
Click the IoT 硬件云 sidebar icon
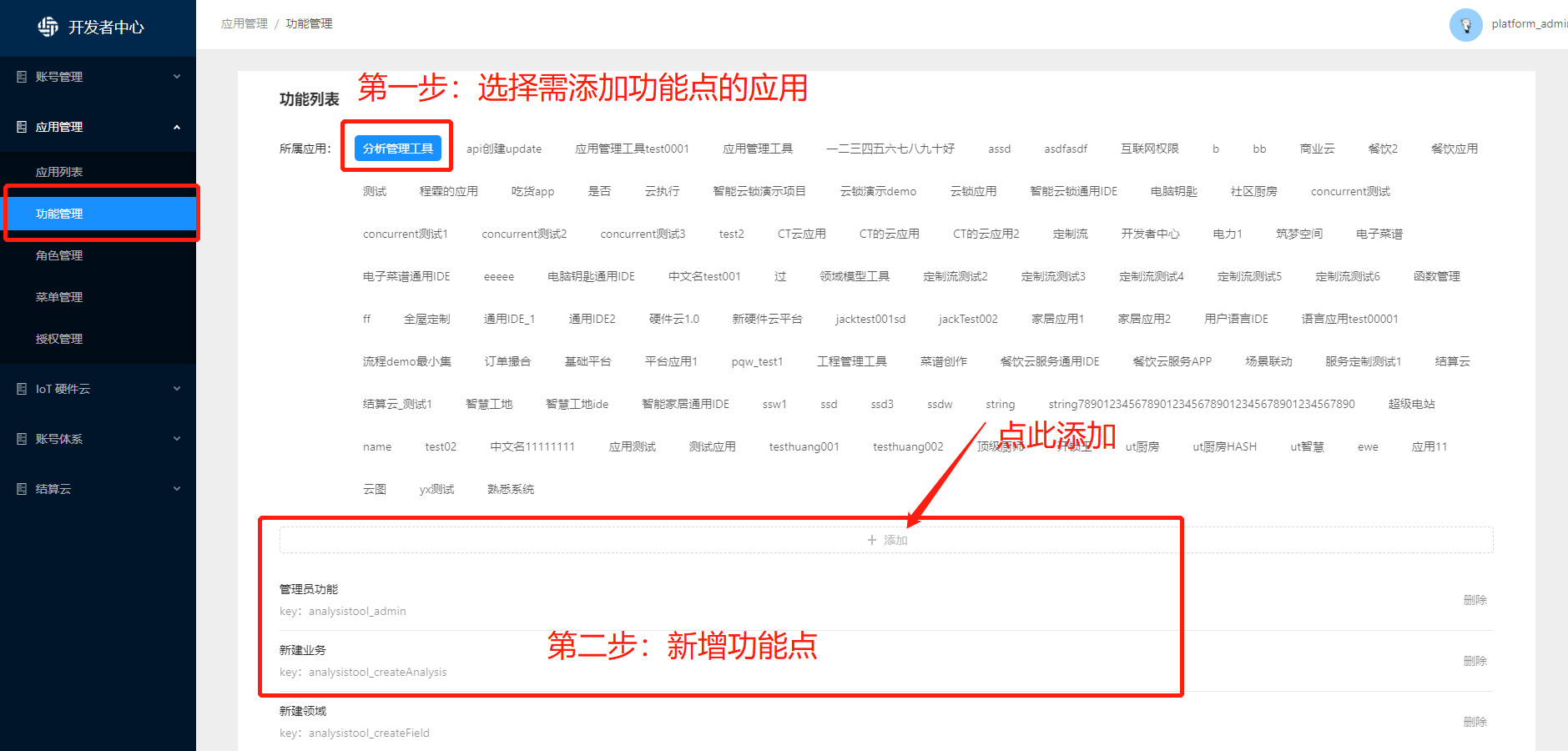click(22, 389)
